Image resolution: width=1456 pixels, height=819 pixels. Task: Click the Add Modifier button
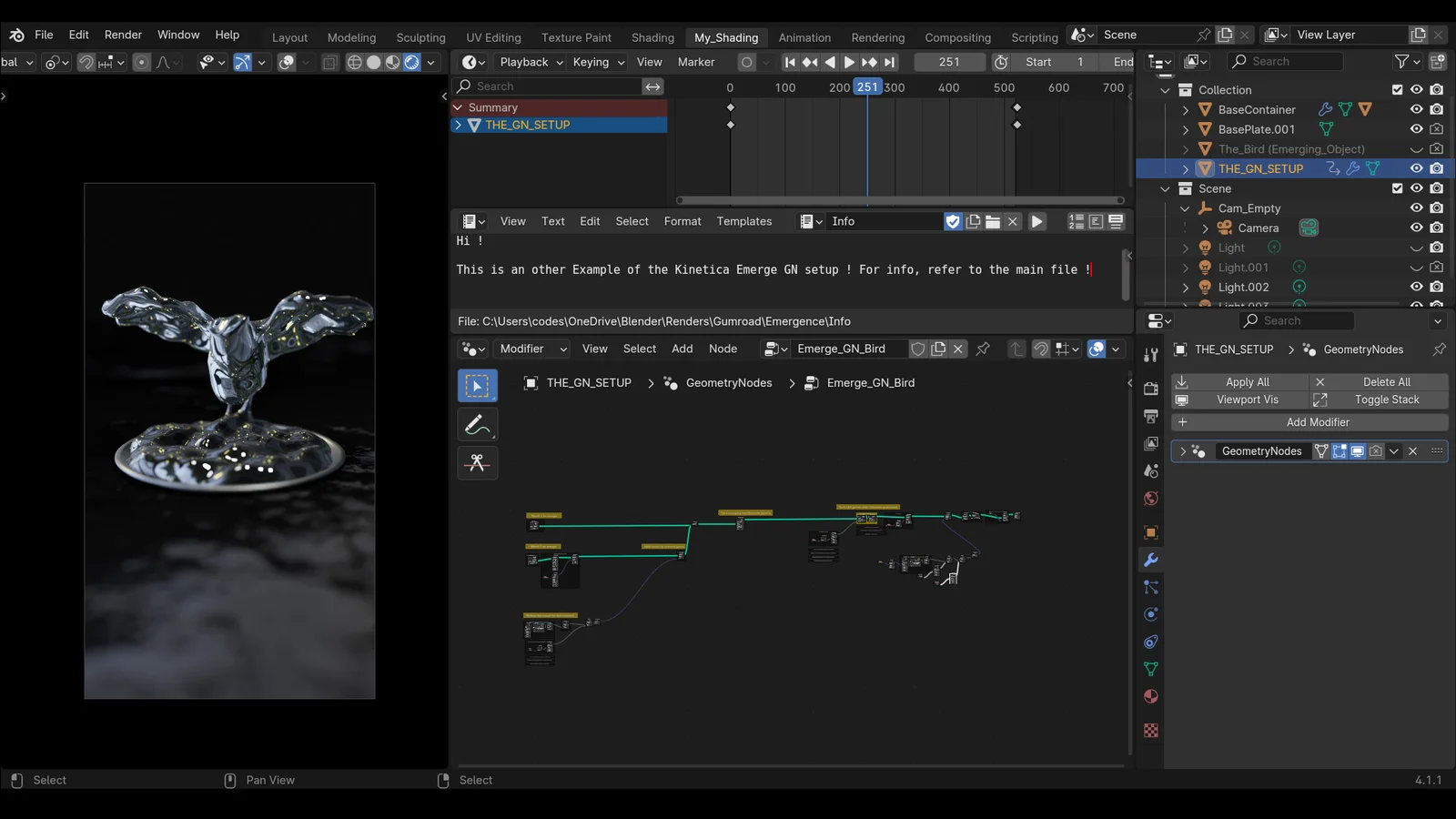coord(1318,421)
